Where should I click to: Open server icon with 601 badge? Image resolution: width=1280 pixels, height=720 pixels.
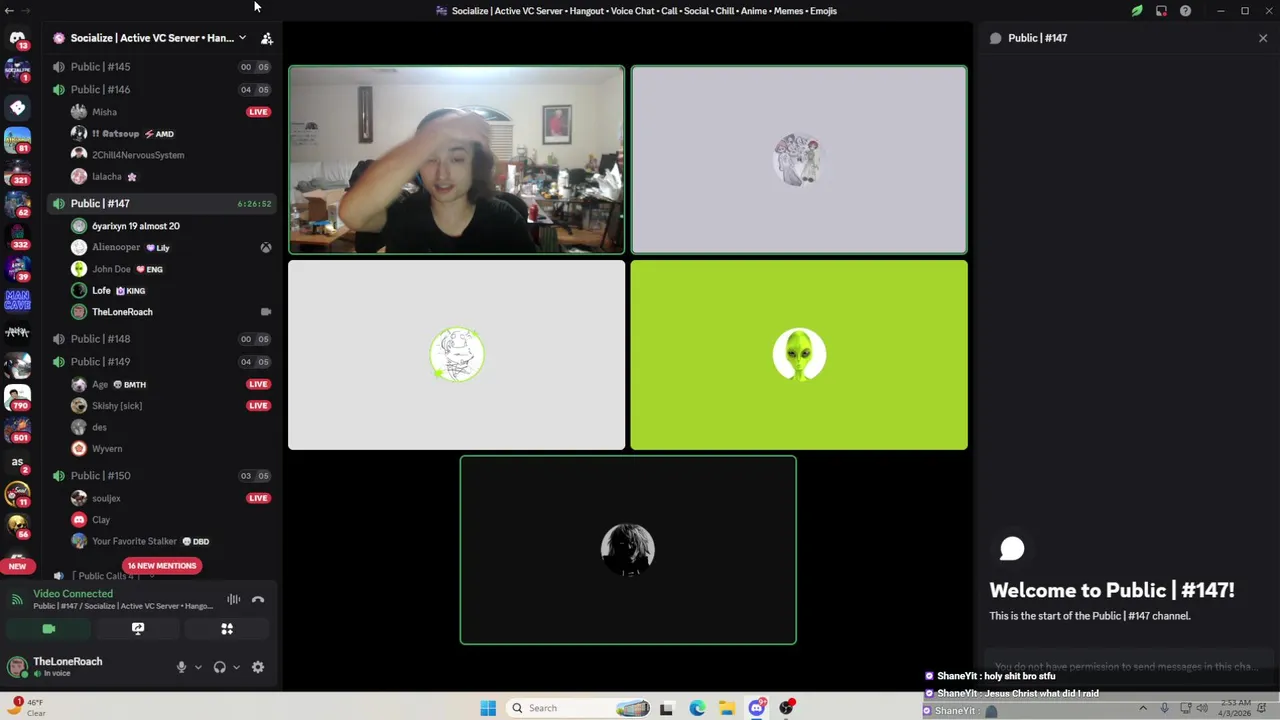17,430
